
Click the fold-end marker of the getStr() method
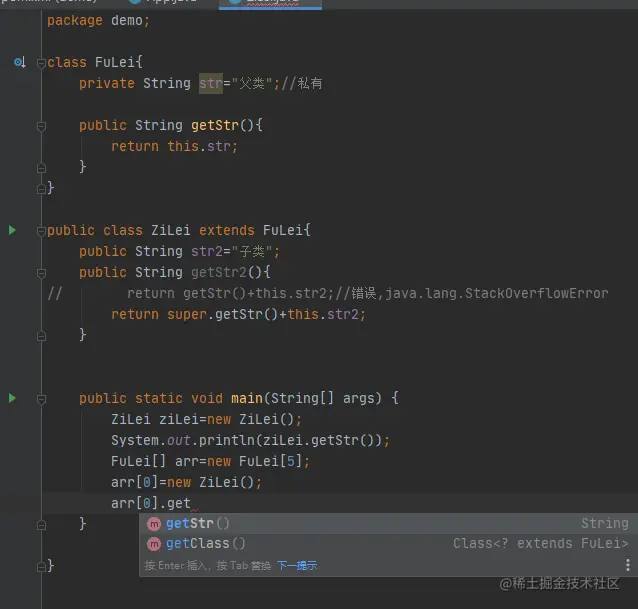(x=41, y=168)
